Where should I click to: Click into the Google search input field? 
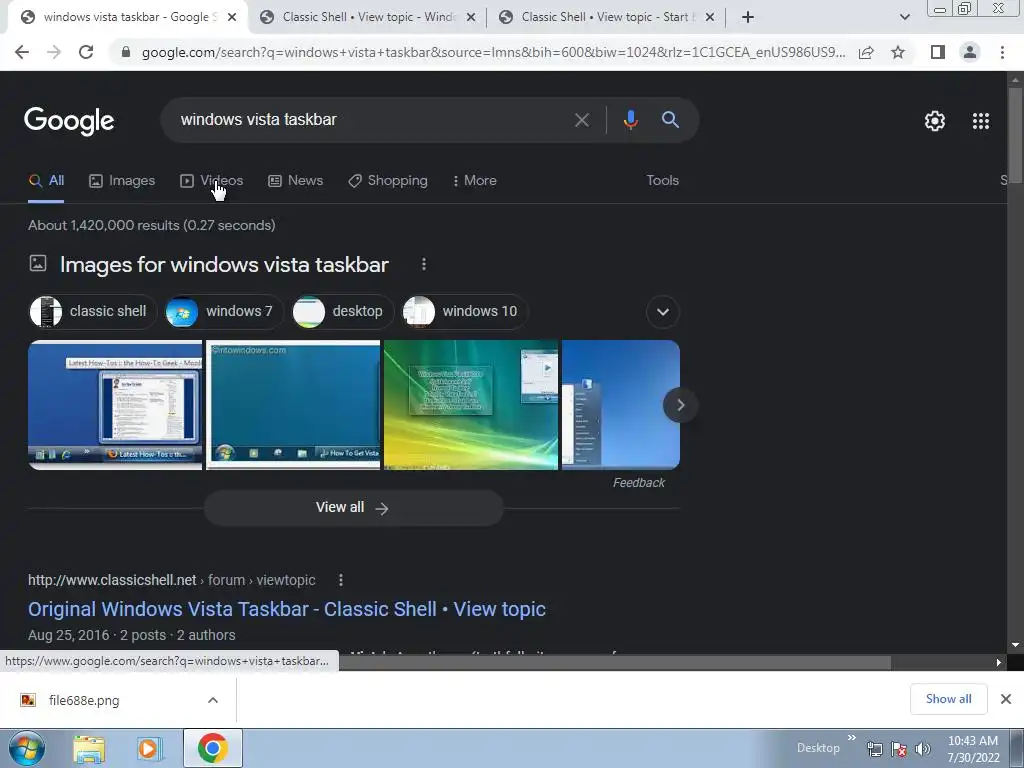point(372,120)
